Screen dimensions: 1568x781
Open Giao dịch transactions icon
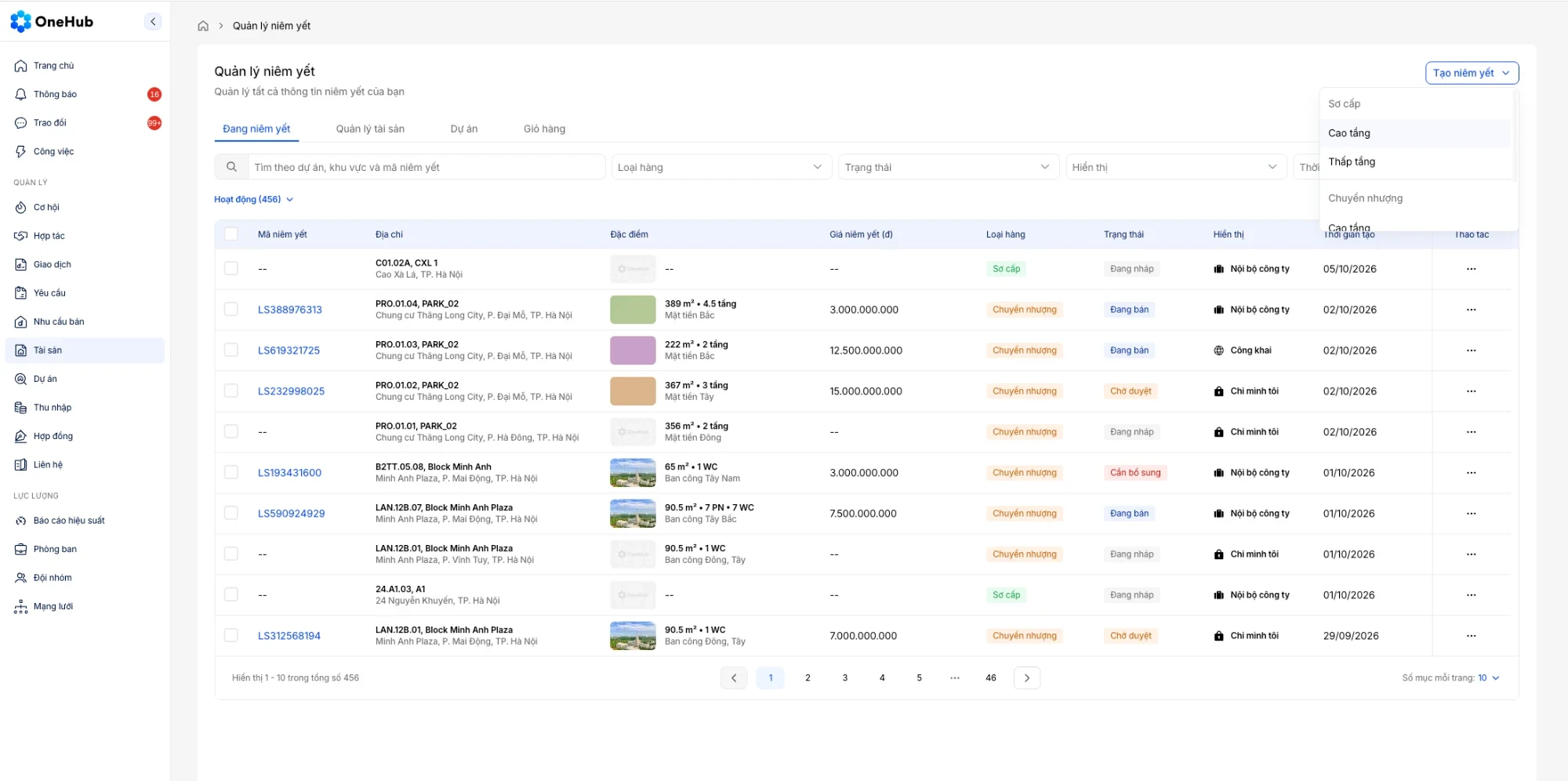(x=21, y=265)
